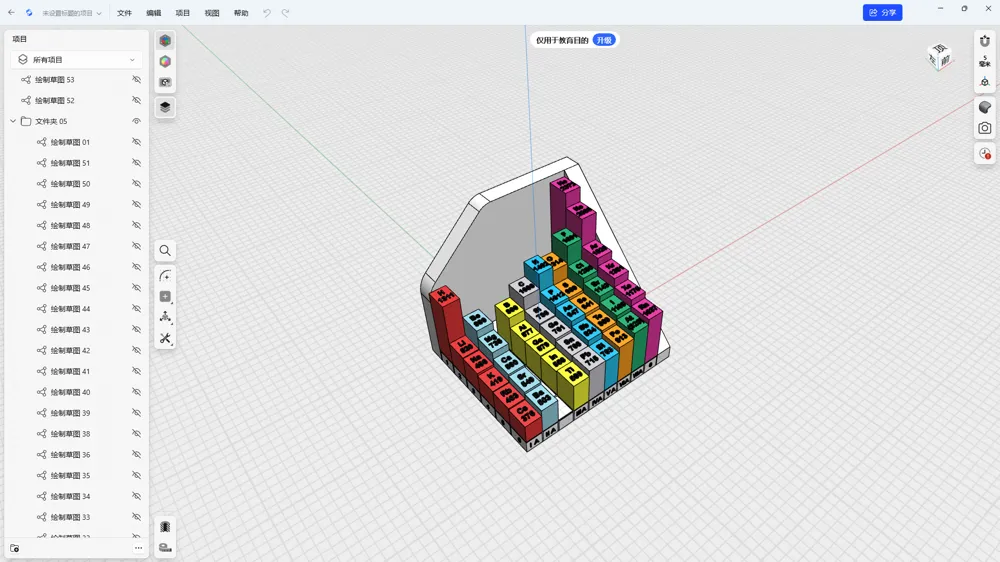1000x562 pixels.
Task: Click the coordinate axes orientation icon
Action: point(985,82)
